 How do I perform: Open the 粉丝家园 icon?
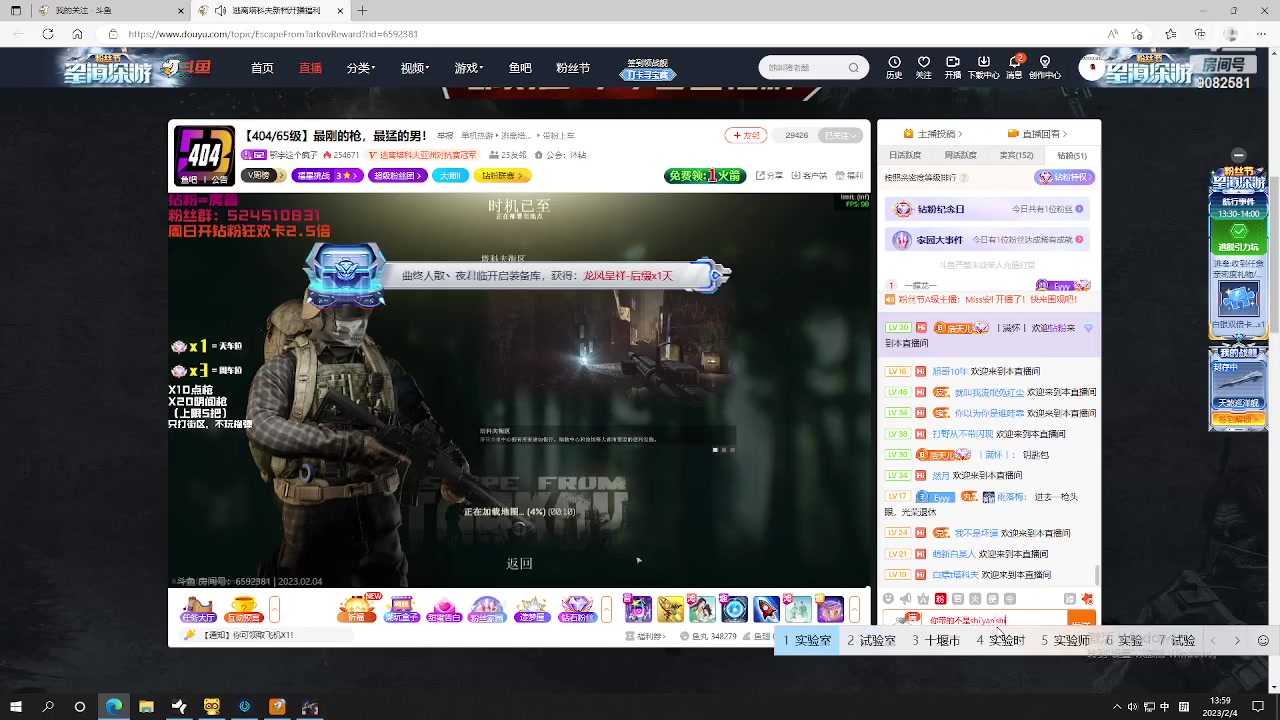coord(488,609)
